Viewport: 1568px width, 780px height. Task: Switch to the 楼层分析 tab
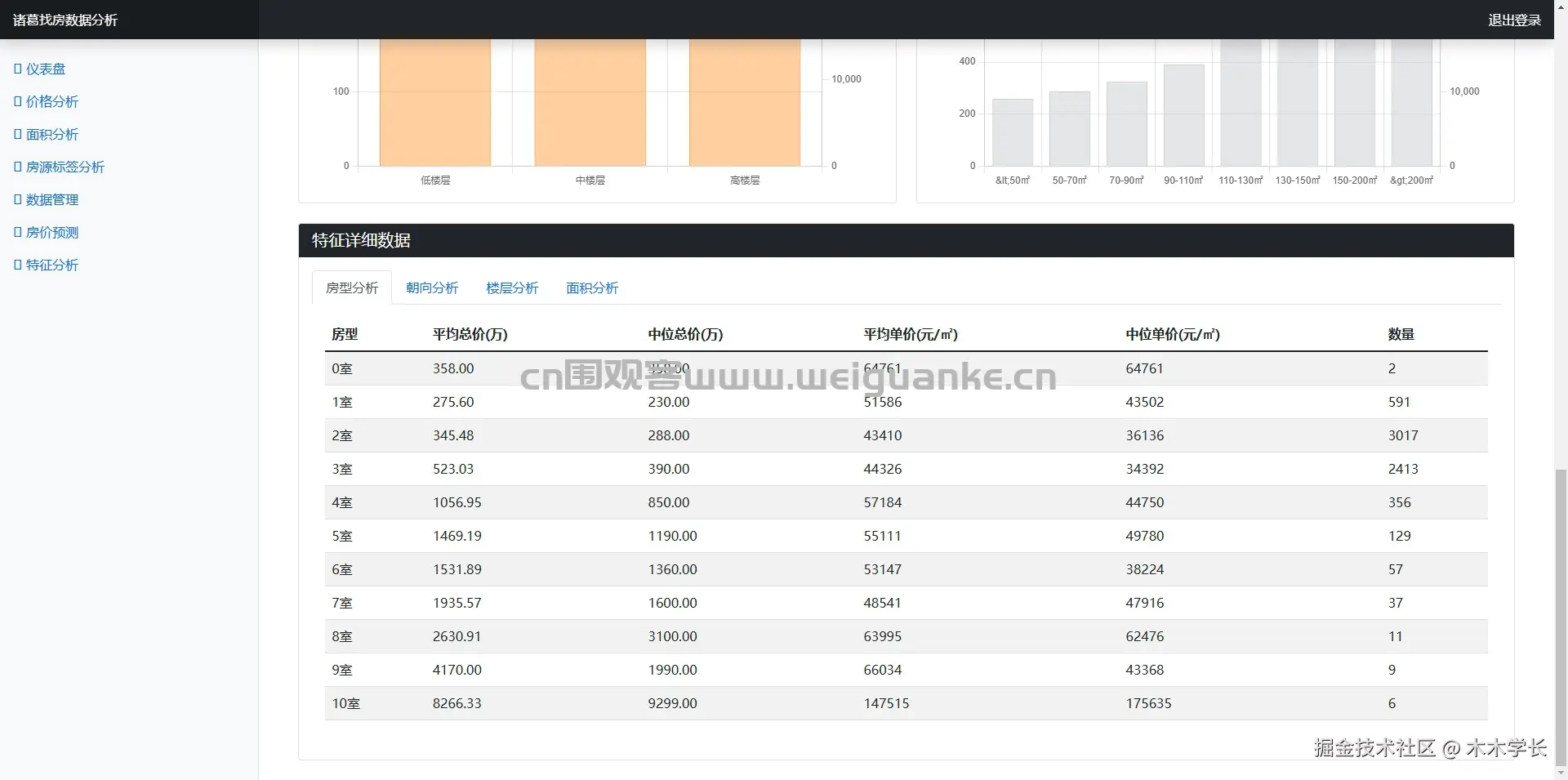tap(512, 287)
